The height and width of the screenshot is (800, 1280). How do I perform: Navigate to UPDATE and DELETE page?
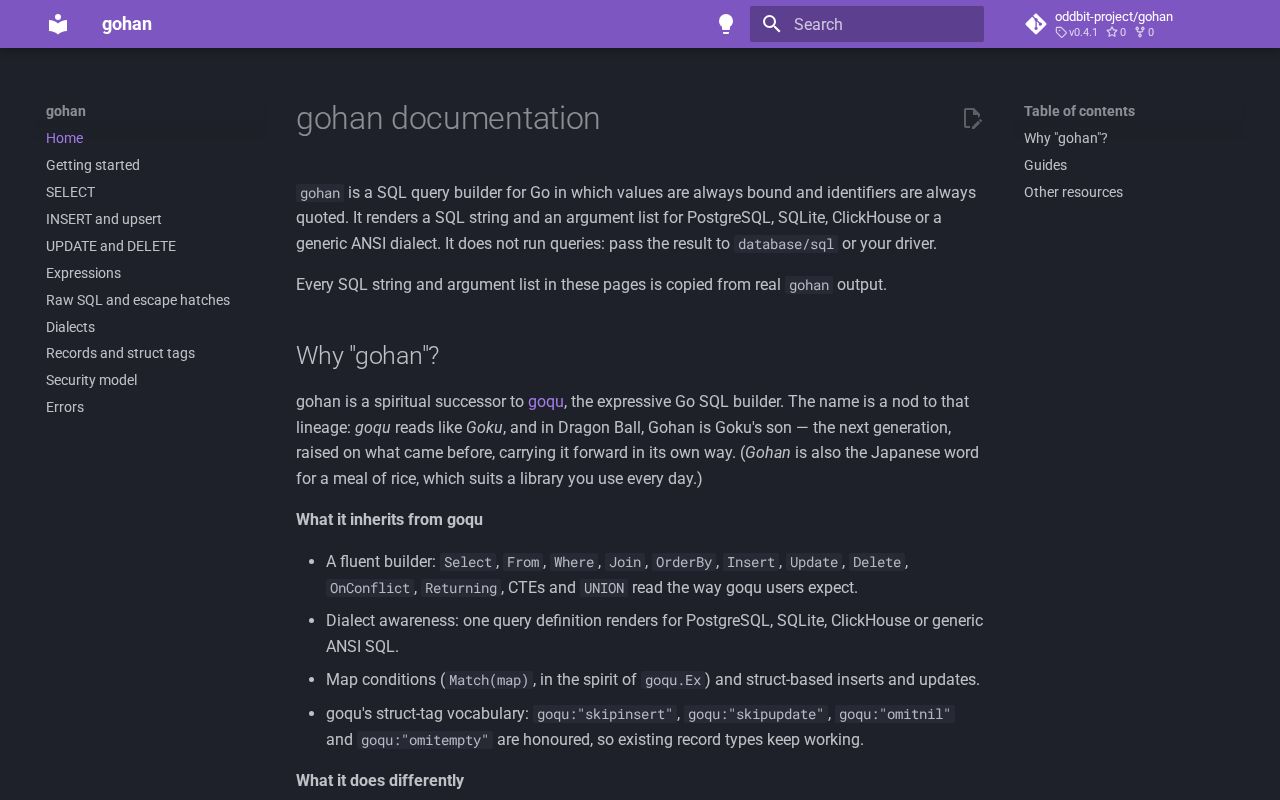(x=111, y=246)
